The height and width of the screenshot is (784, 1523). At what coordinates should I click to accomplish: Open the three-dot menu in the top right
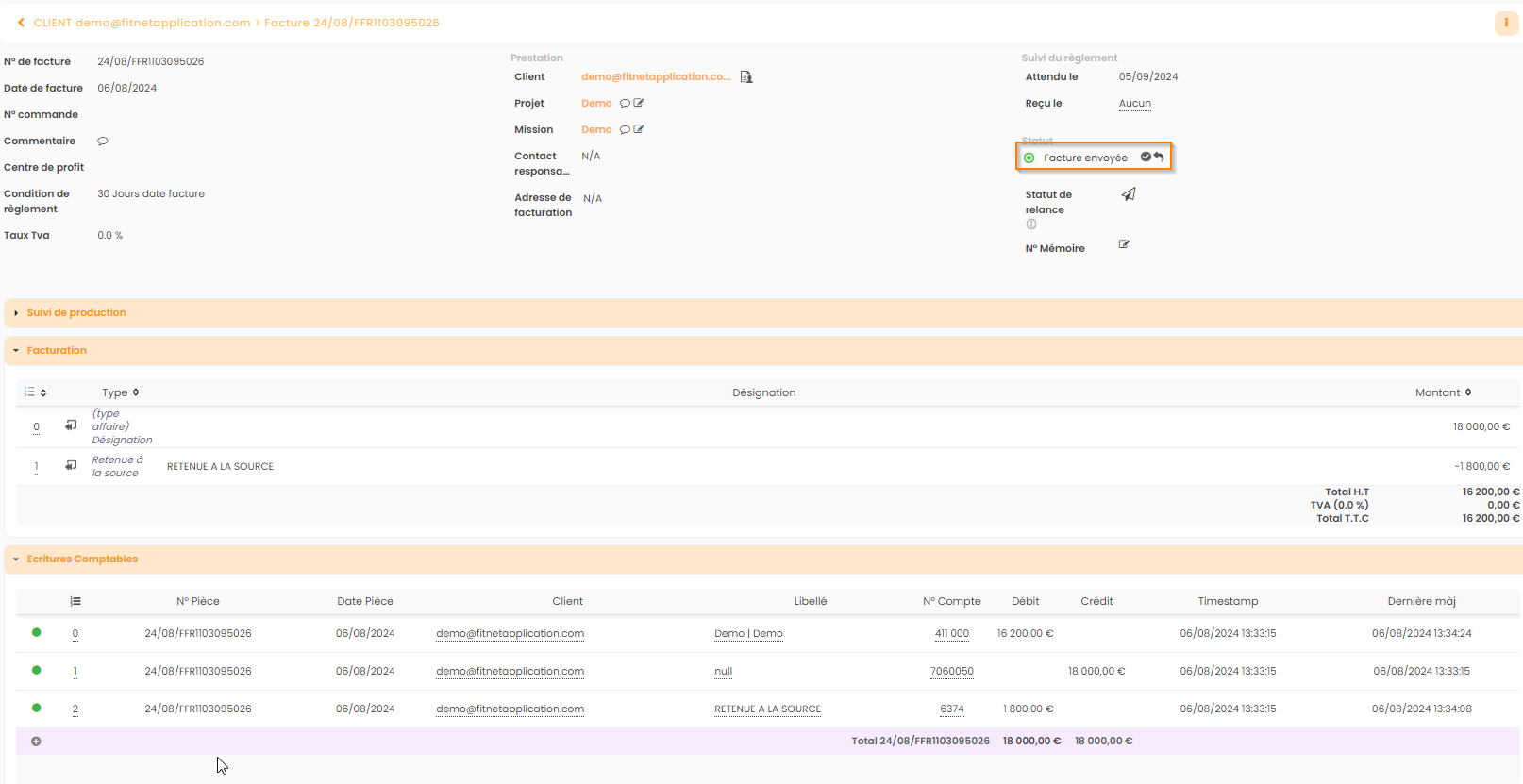[1506, 23]
